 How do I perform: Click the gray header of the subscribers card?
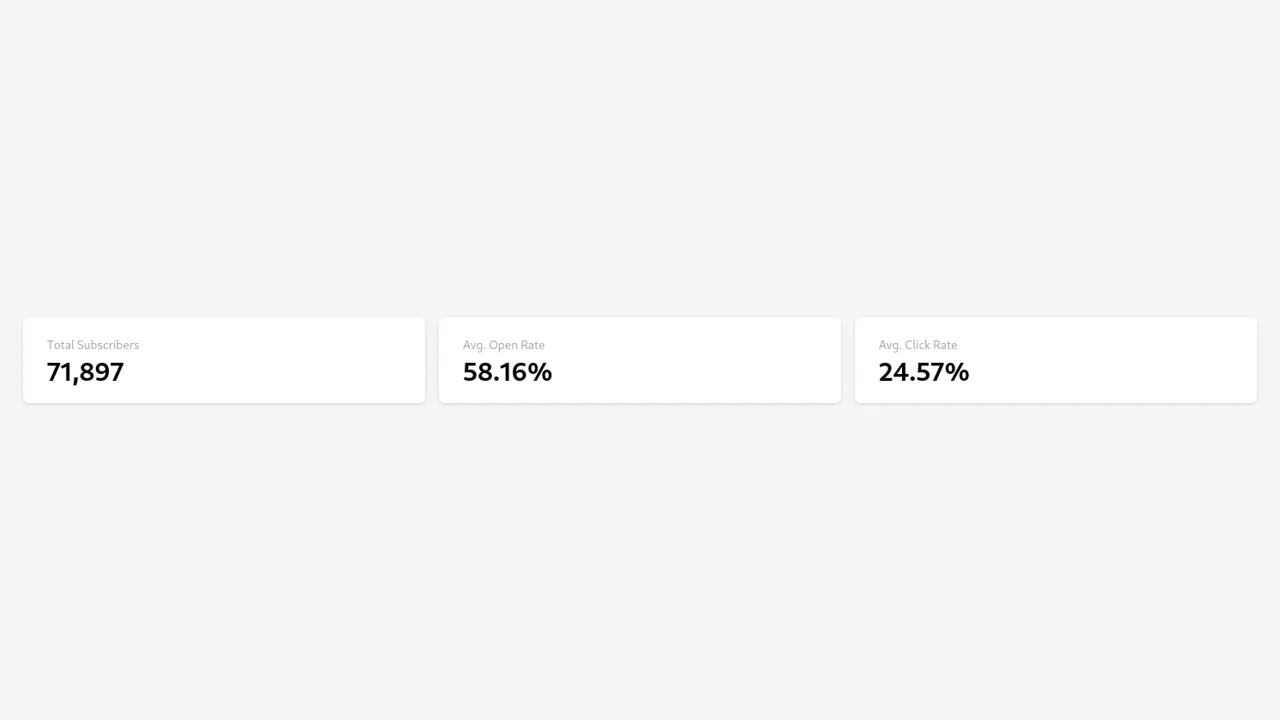(93, 345)
